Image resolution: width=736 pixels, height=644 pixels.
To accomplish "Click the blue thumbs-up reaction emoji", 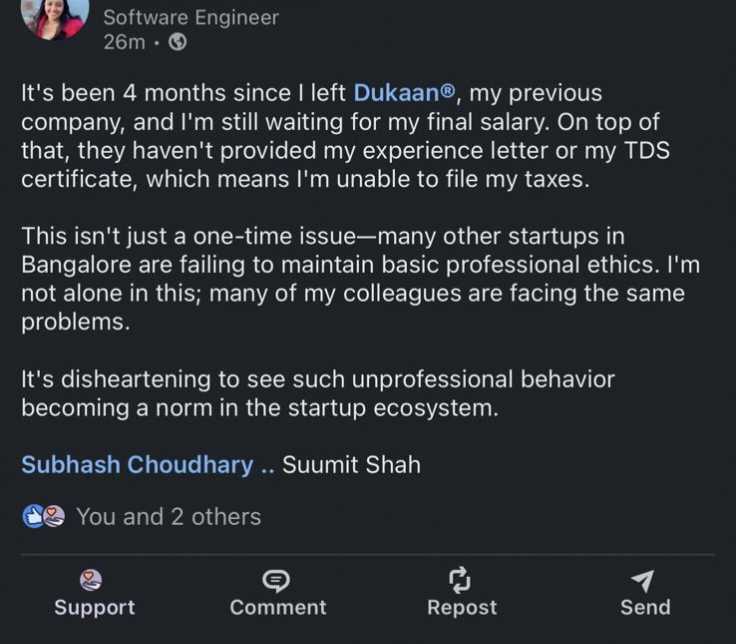I will tap(34, 516).
